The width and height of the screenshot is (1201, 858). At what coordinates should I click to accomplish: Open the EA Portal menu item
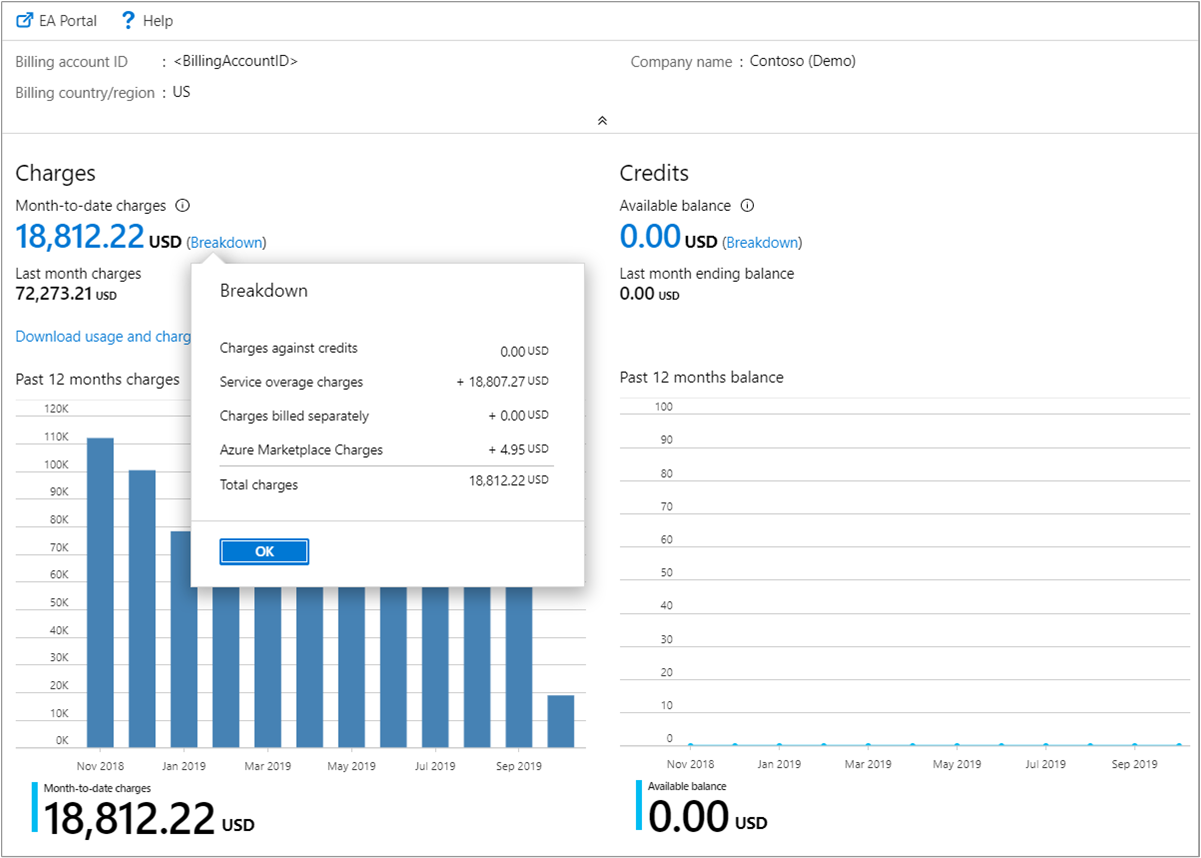(x=67, y=20)
